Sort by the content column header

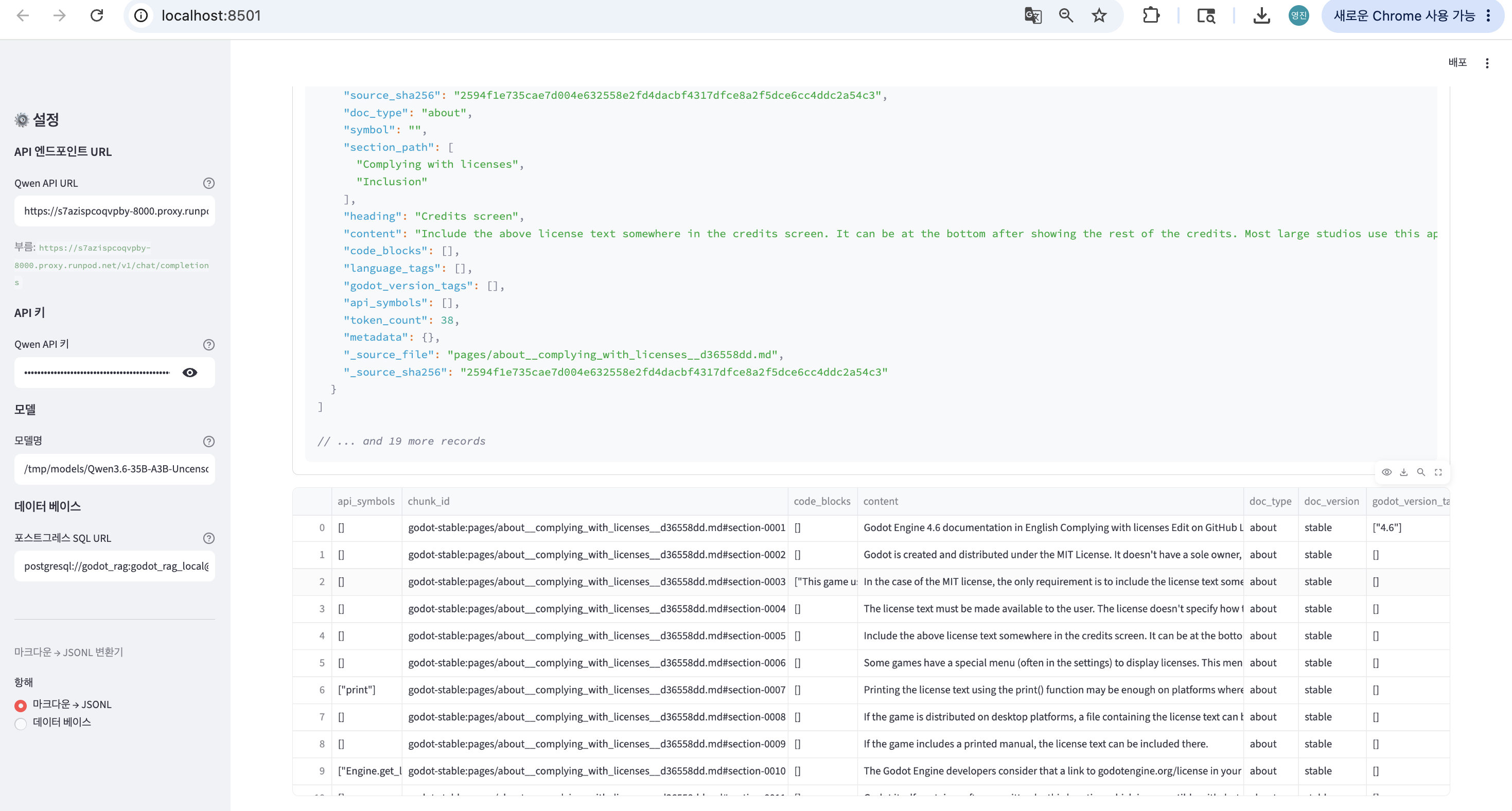[1050, 501]
